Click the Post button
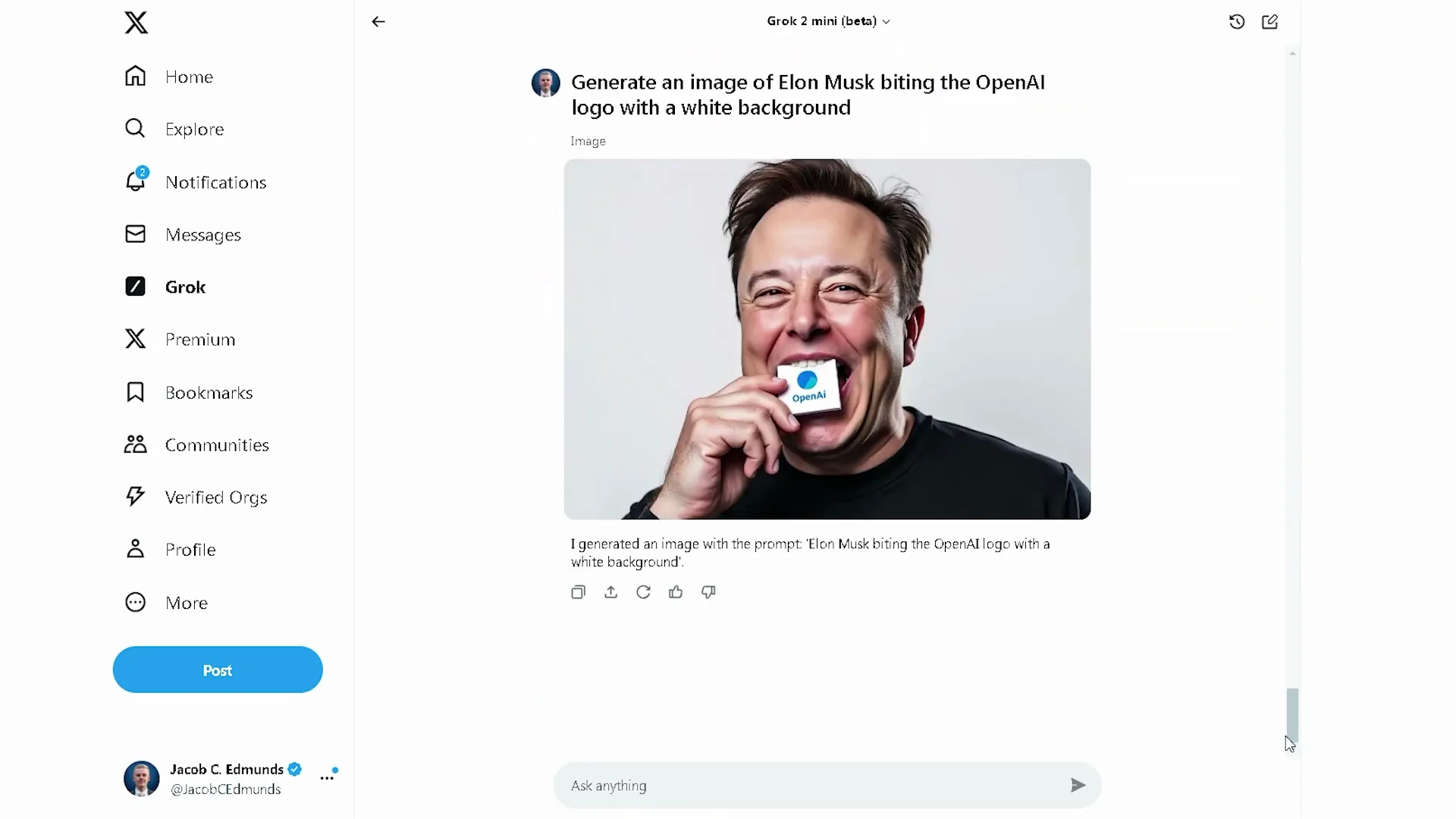 click(217, 670)
